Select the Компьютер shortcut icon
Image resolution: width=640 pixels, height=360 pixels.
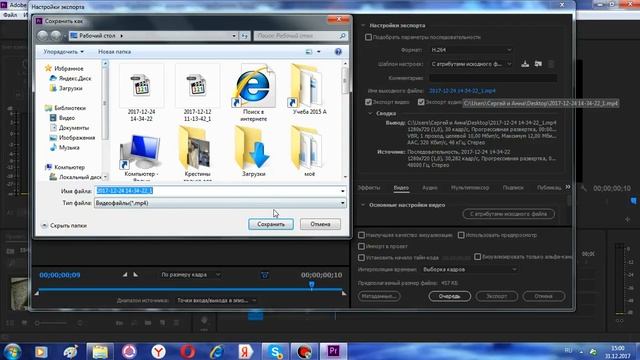point(141,153)
